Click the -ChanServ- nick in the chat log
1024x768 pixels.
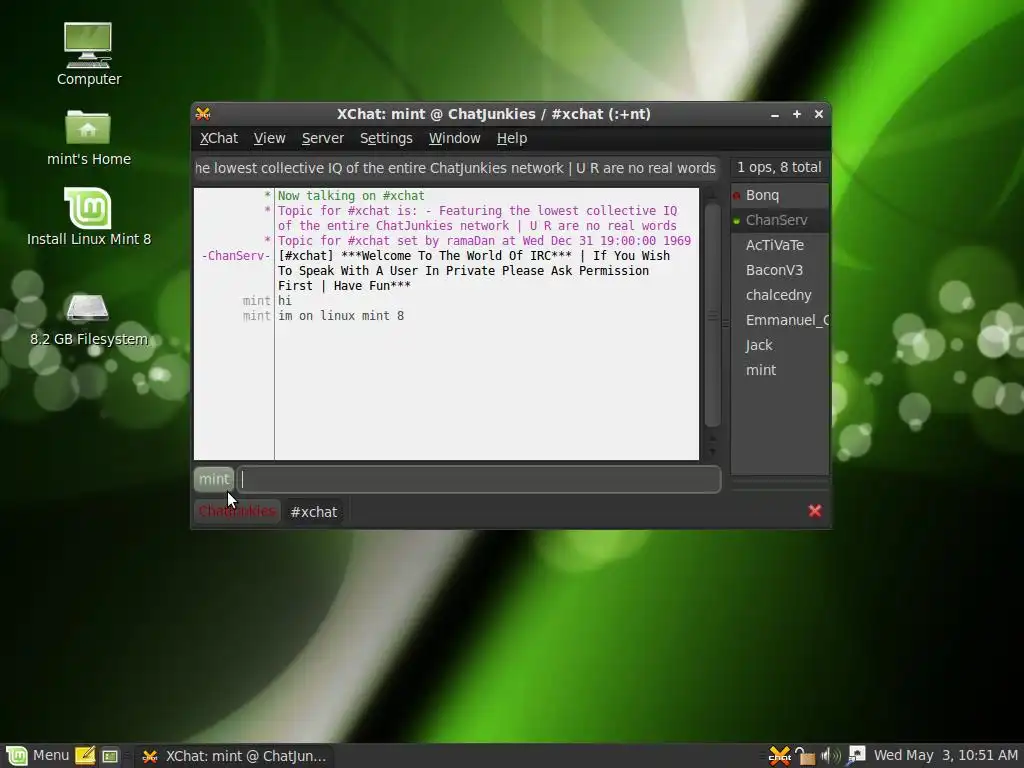(236, 255)
